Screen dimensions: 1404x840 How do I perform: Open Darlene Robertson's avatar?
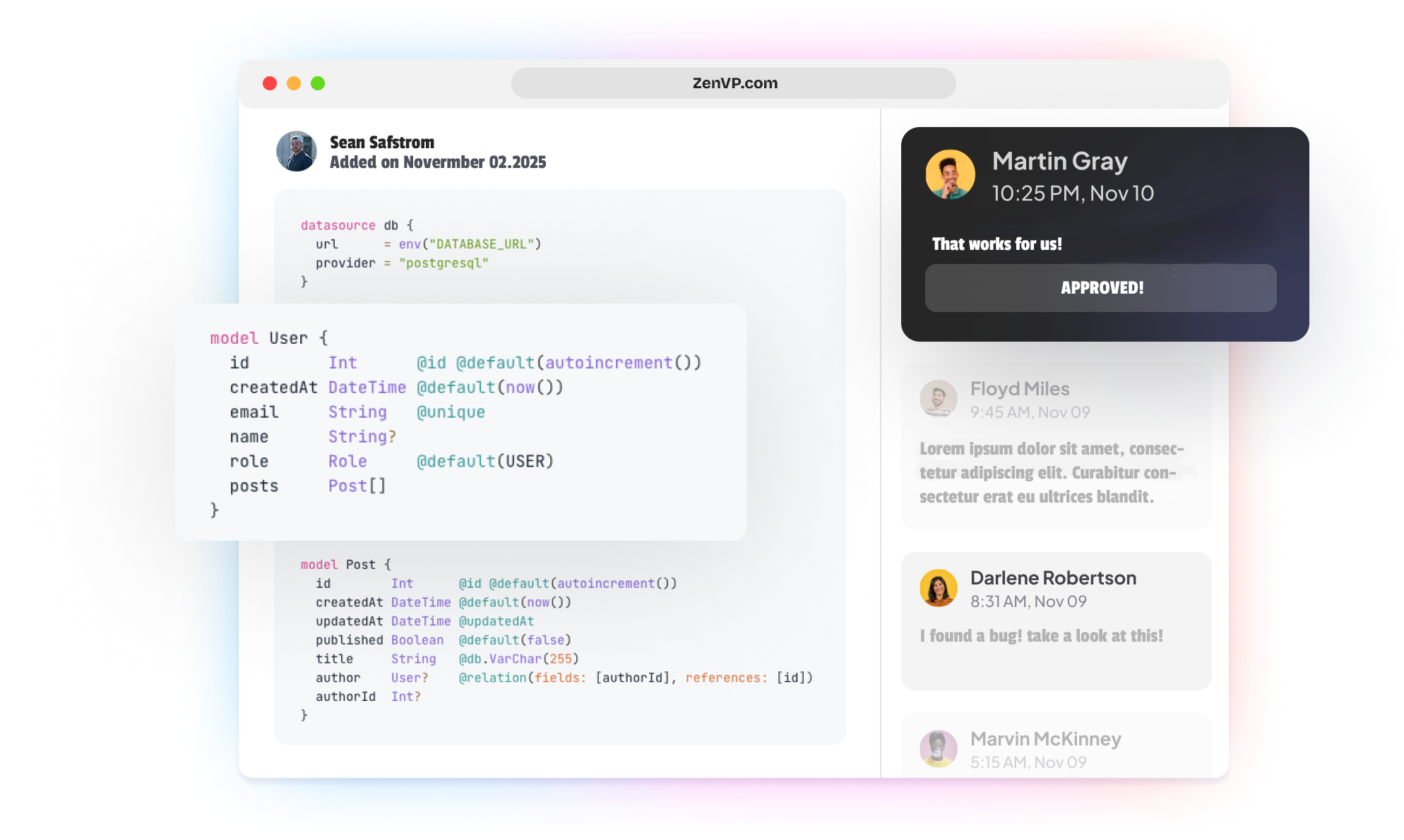point(939,588)
